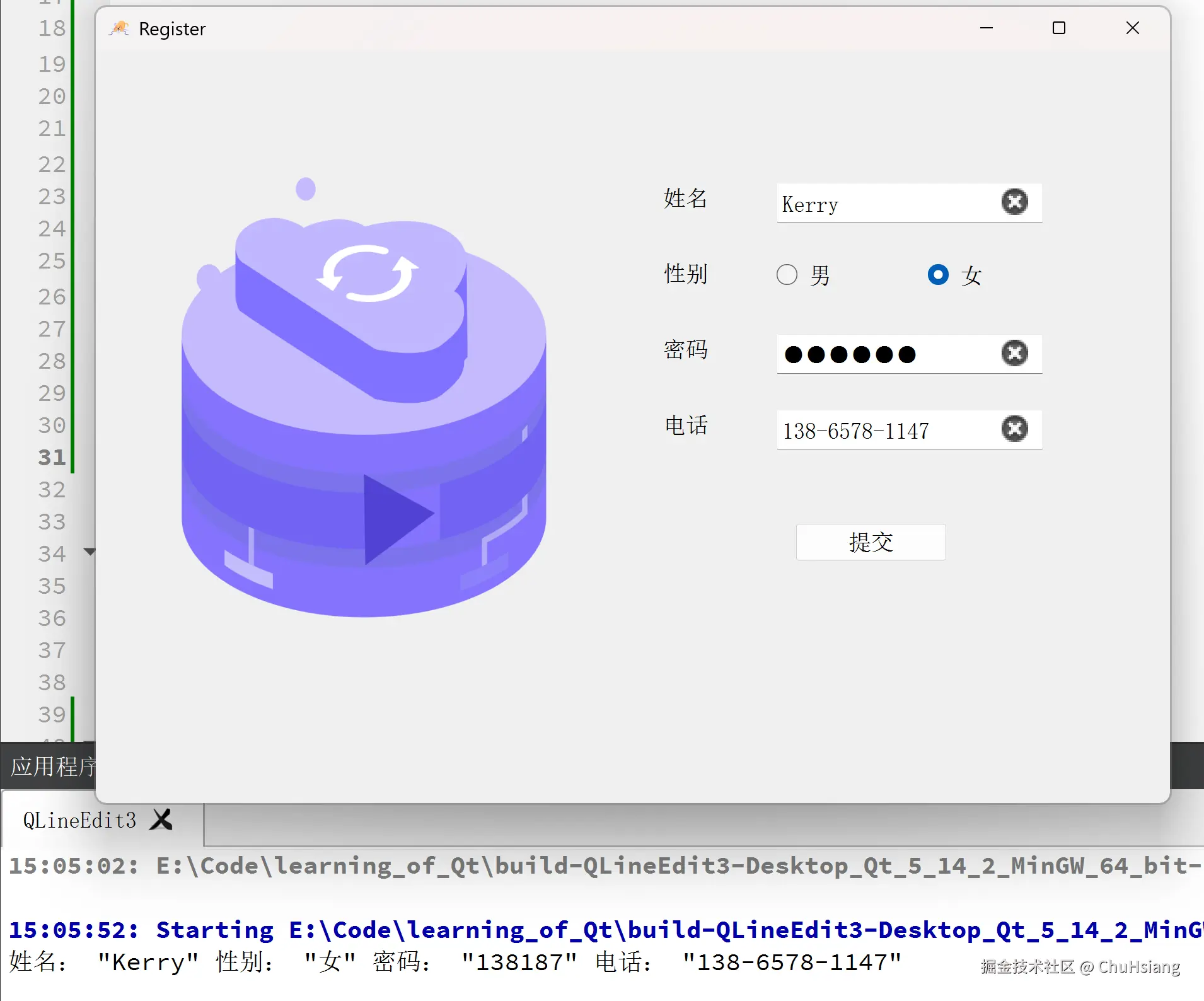Viewport: 1204px width, 1001px height.
Task: Focus the 姓名 name input field
Action: [x=909, y=203]
